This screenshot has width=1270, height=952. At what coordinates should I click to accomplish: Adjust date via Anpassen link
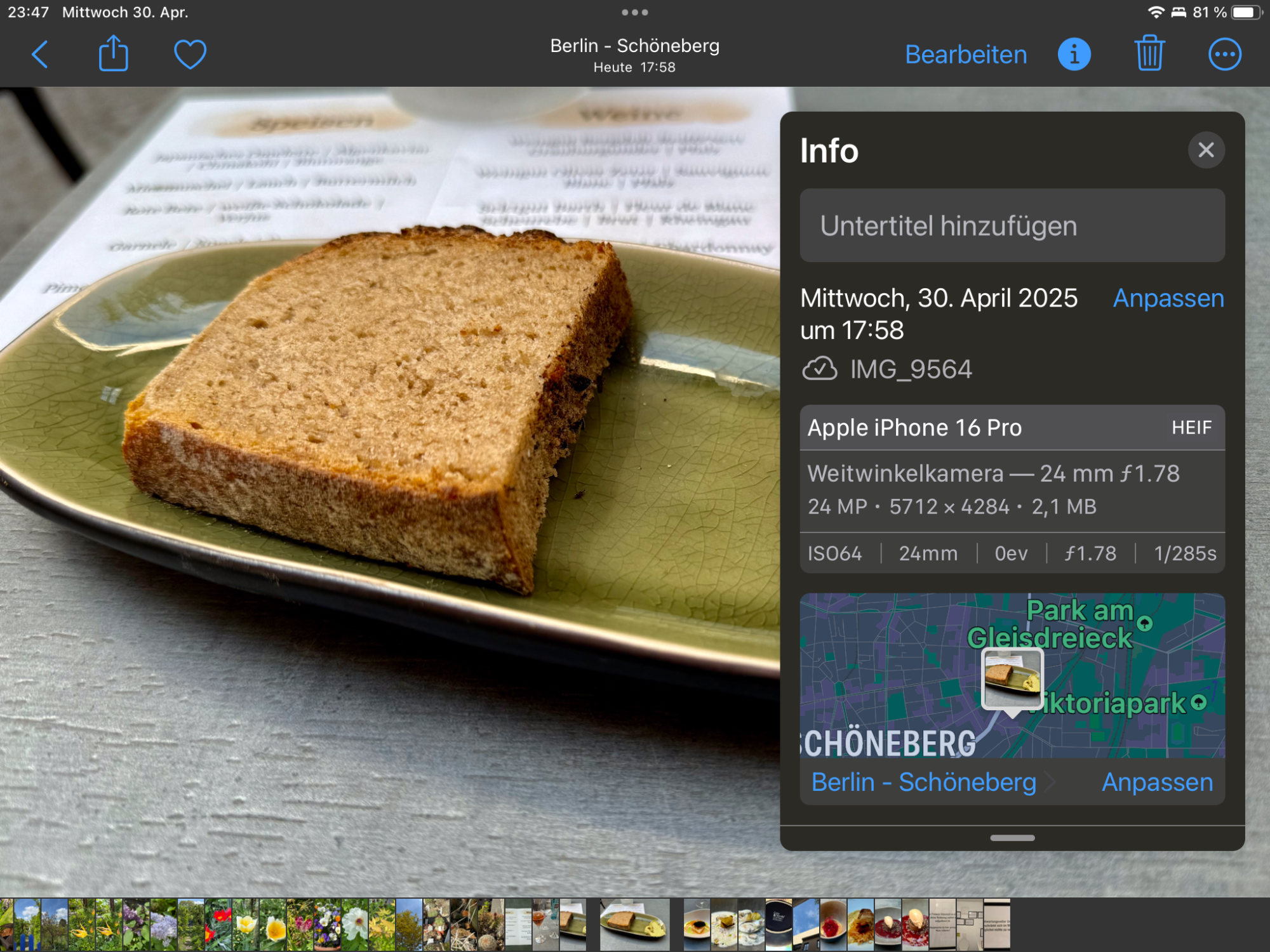pyautogui.click(x=1168, y=298)
